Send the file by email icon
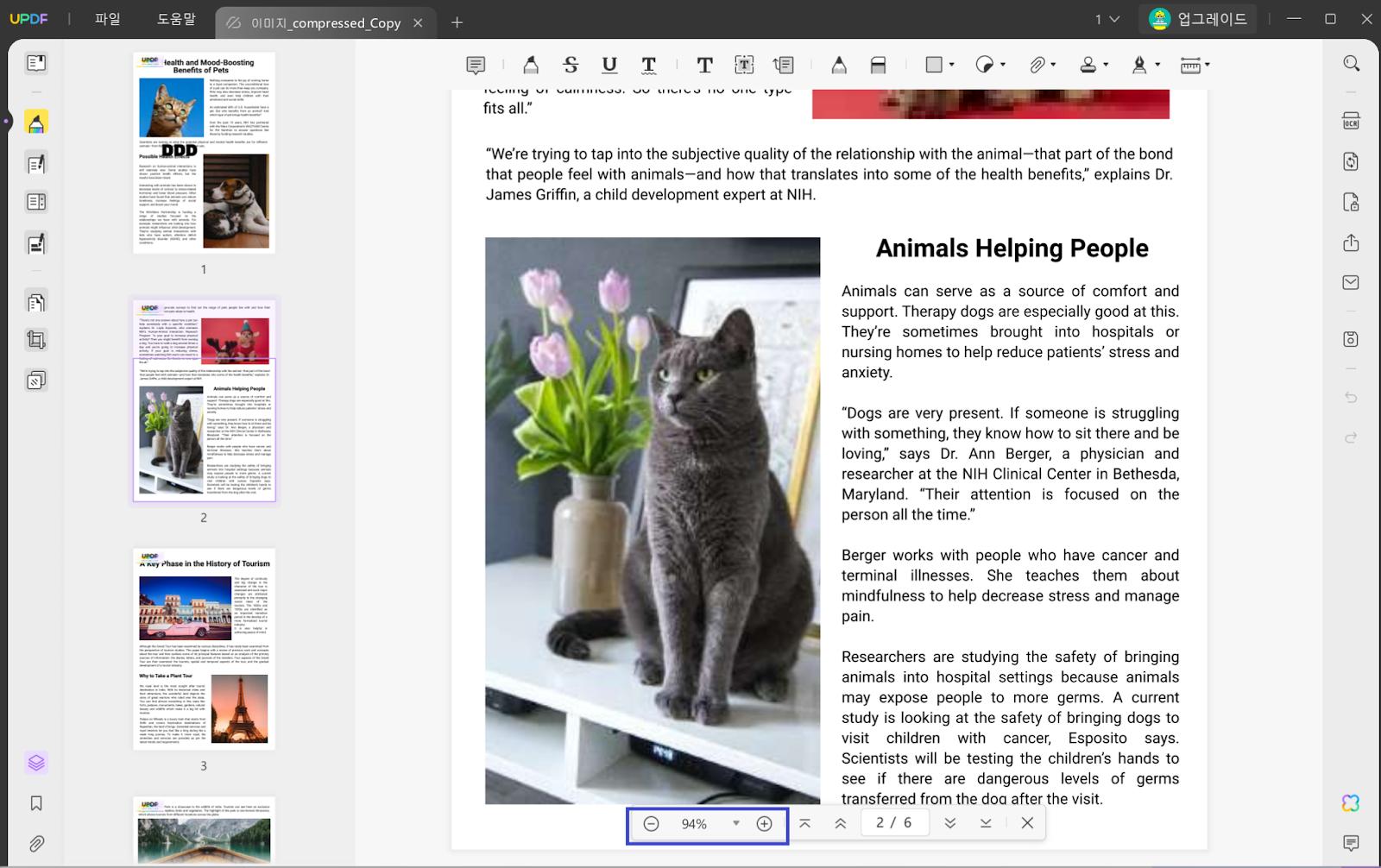This screenshot has width=1381, height=868. tap(1352, 282)
